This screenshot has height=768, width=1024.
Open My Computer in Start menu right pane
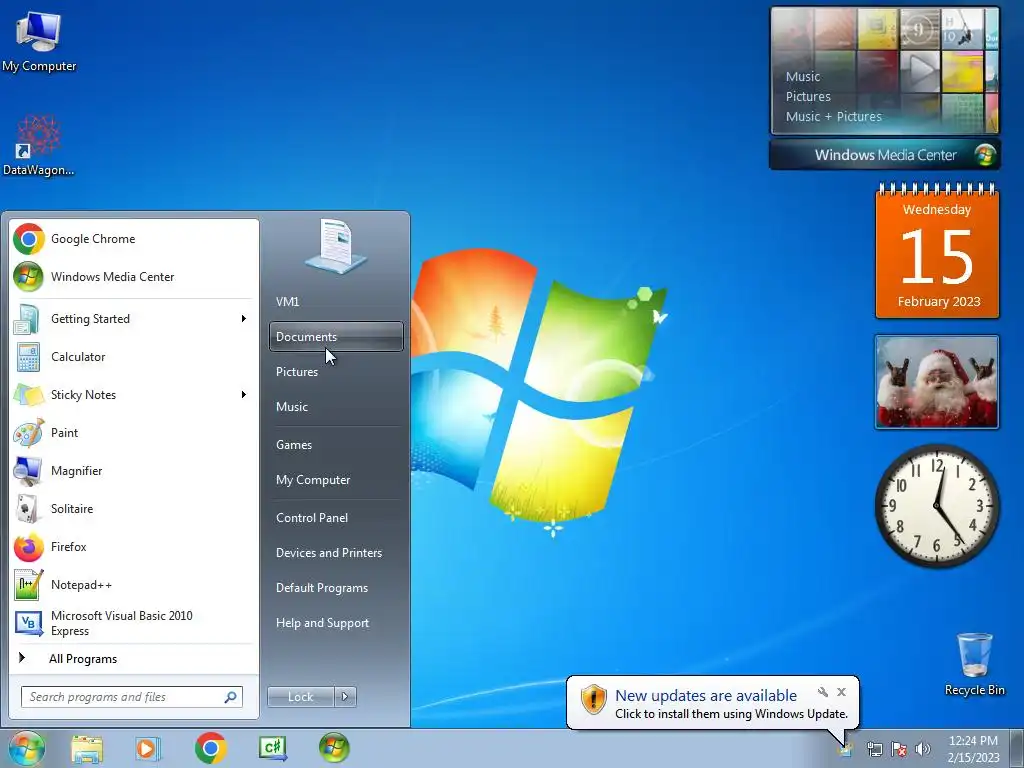coord(336,480)
